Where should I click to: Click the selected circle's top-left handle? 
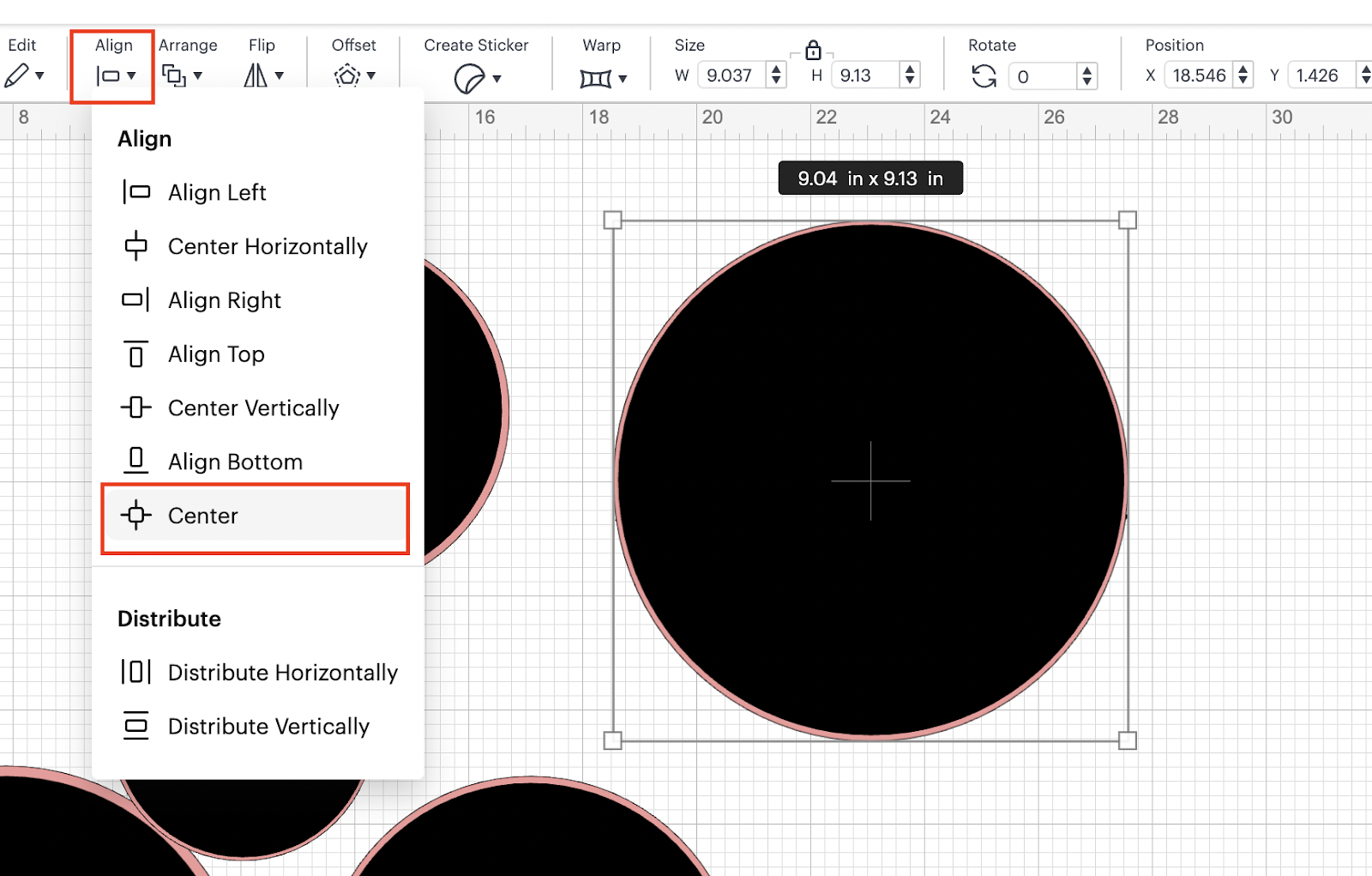pyautogui.click(x=612, y=221)
